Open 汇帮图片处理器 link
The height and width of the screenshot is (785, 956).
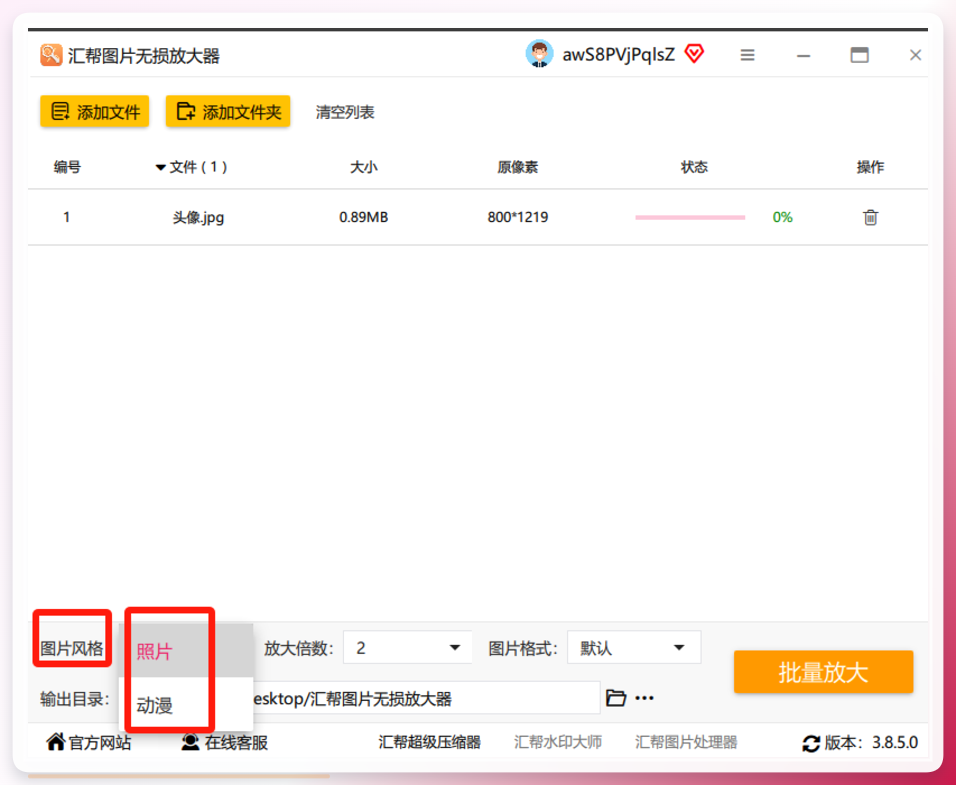pos(686,742)
